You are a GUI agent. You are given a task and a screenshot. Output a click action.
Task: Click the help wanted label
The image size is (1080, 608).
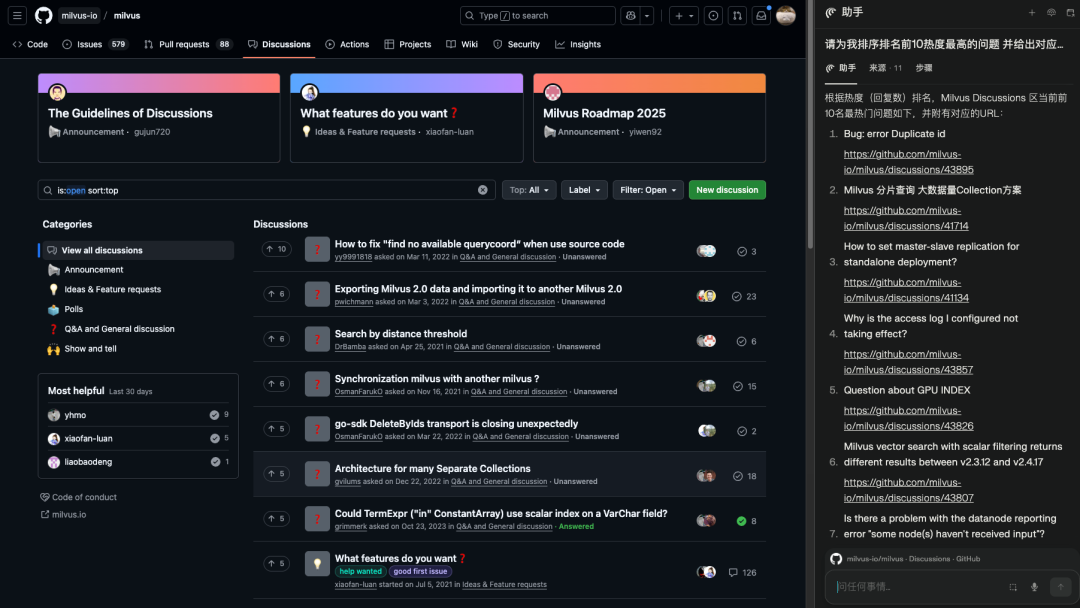(360, 572)
